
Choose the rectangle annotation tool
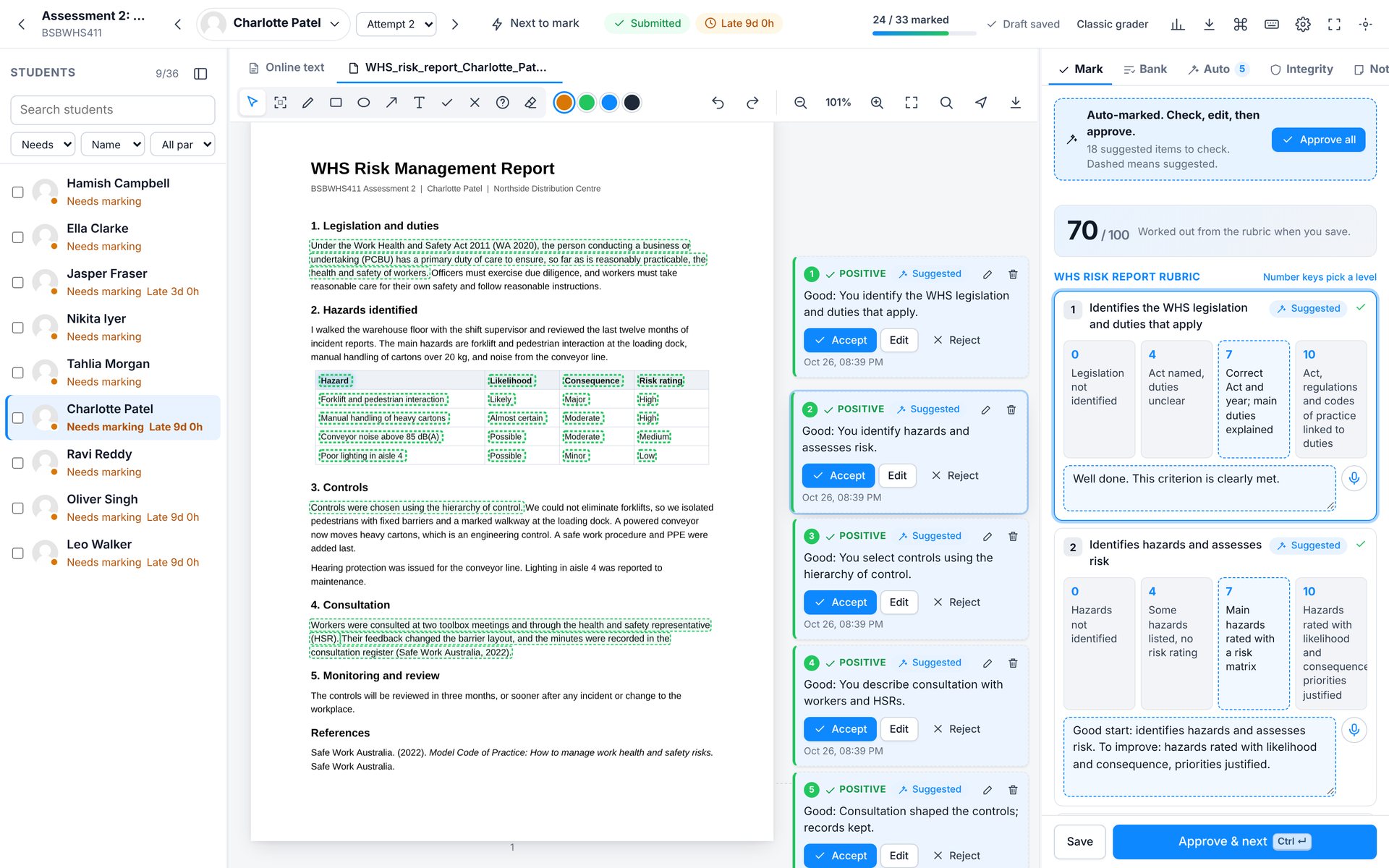coord(336,103)
